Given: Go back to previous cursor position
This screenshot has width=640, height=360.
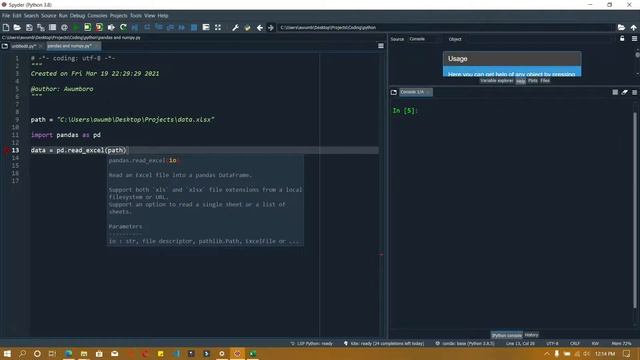Looking at the screenshot, I should 259,27.
